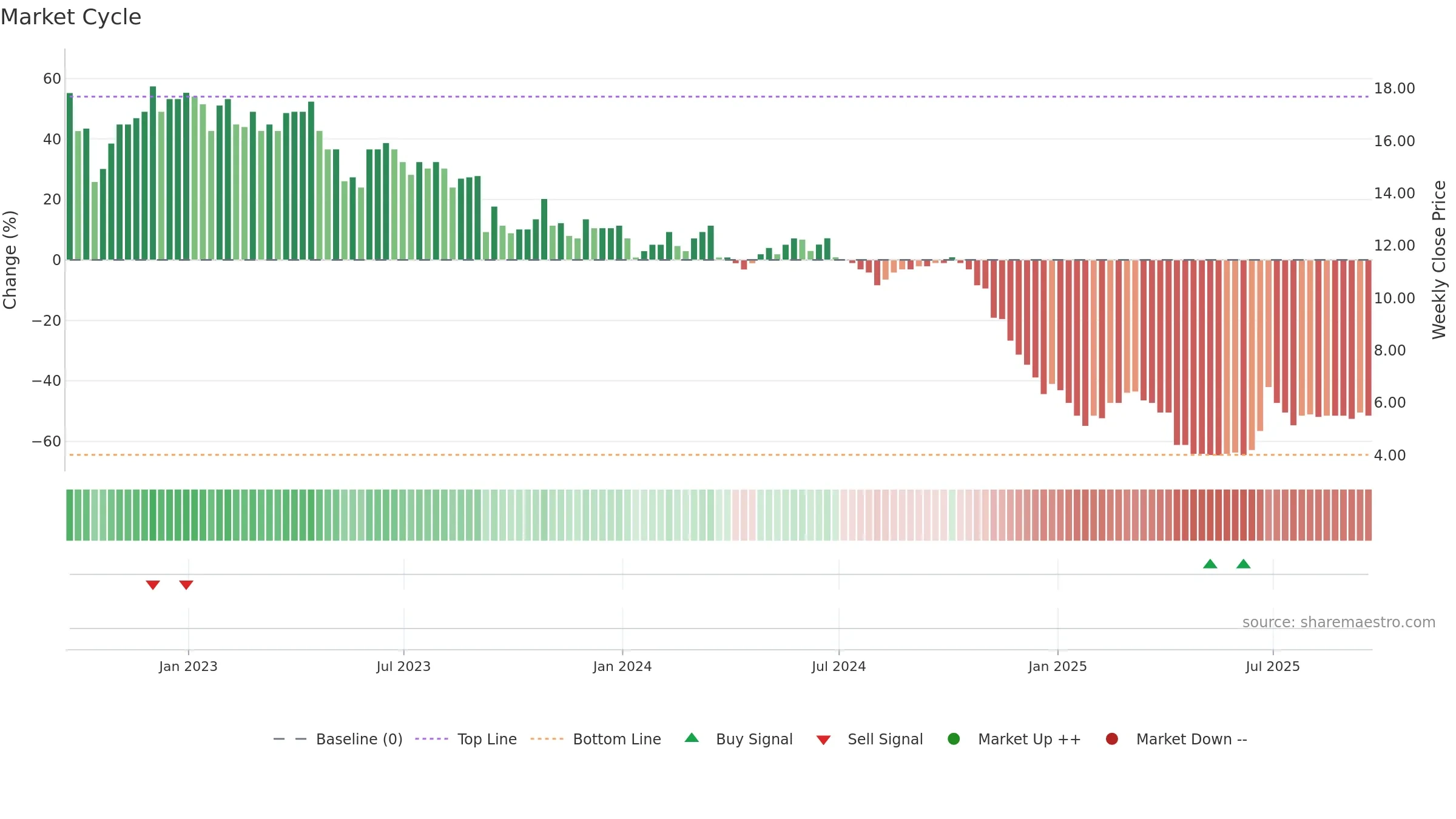This screenshot has height=819, width=1456.
Task: Click the source: sharemaestro.com text
Action: 1339,622
